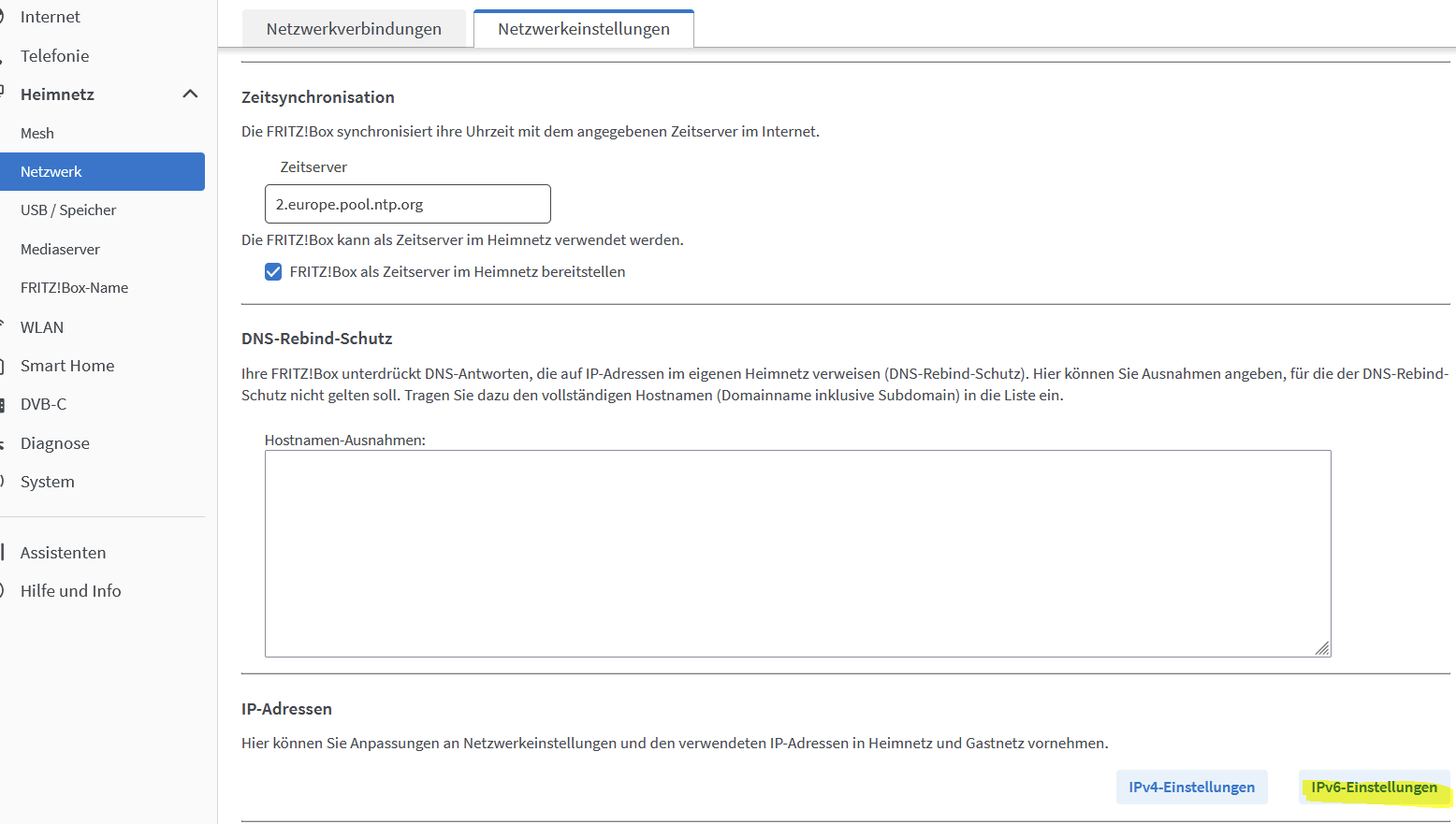
Task: Open the WLAN menu item
Action: pyautogui.click(x=42, y=327)
